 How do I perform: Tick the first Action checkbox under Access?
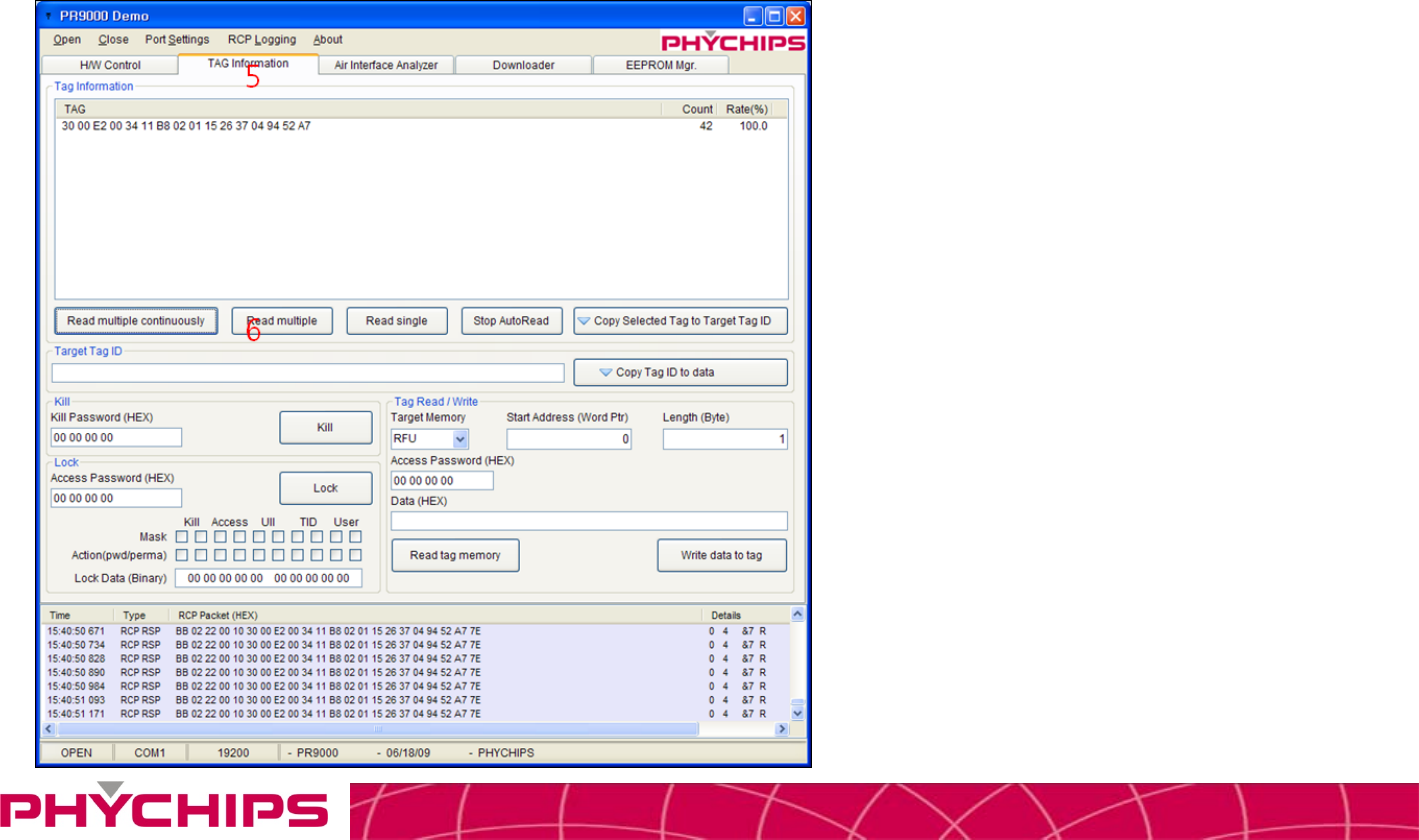pos(220,555)
